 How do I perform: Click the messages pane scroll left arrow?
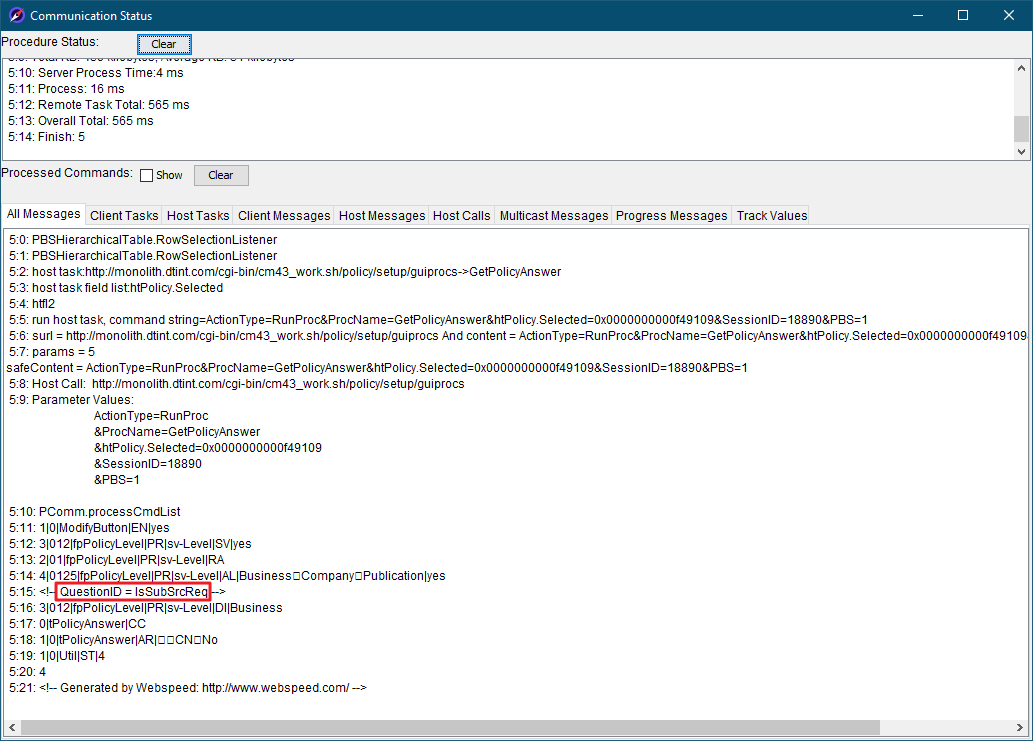pos(12,728)
